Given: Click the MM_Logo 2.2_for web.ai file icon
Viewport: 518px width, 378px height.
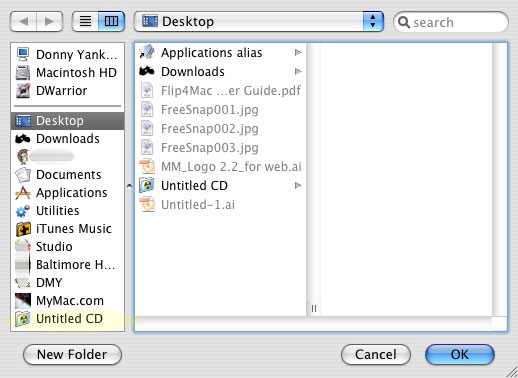Looking at the screenshot, I should [x=147, y=166].
